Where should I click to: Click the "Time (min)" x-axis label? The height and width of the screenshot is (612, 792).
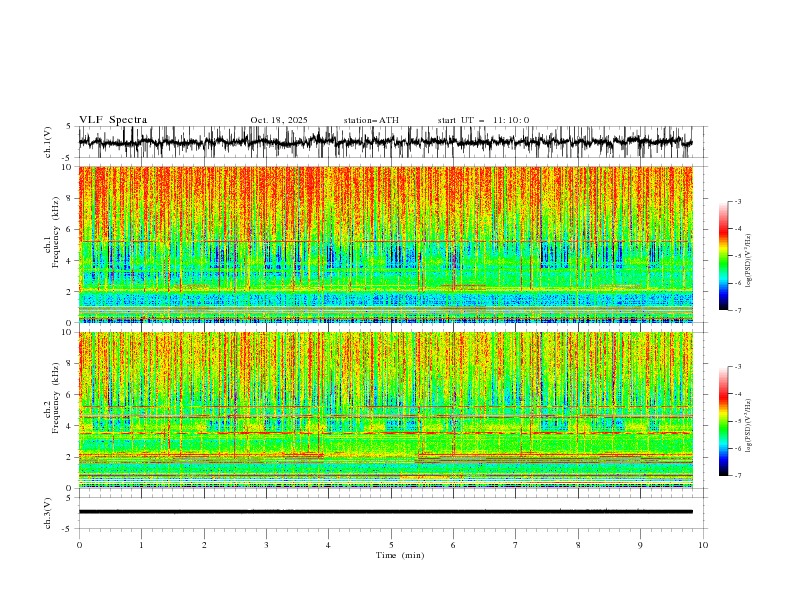[400, 555]
